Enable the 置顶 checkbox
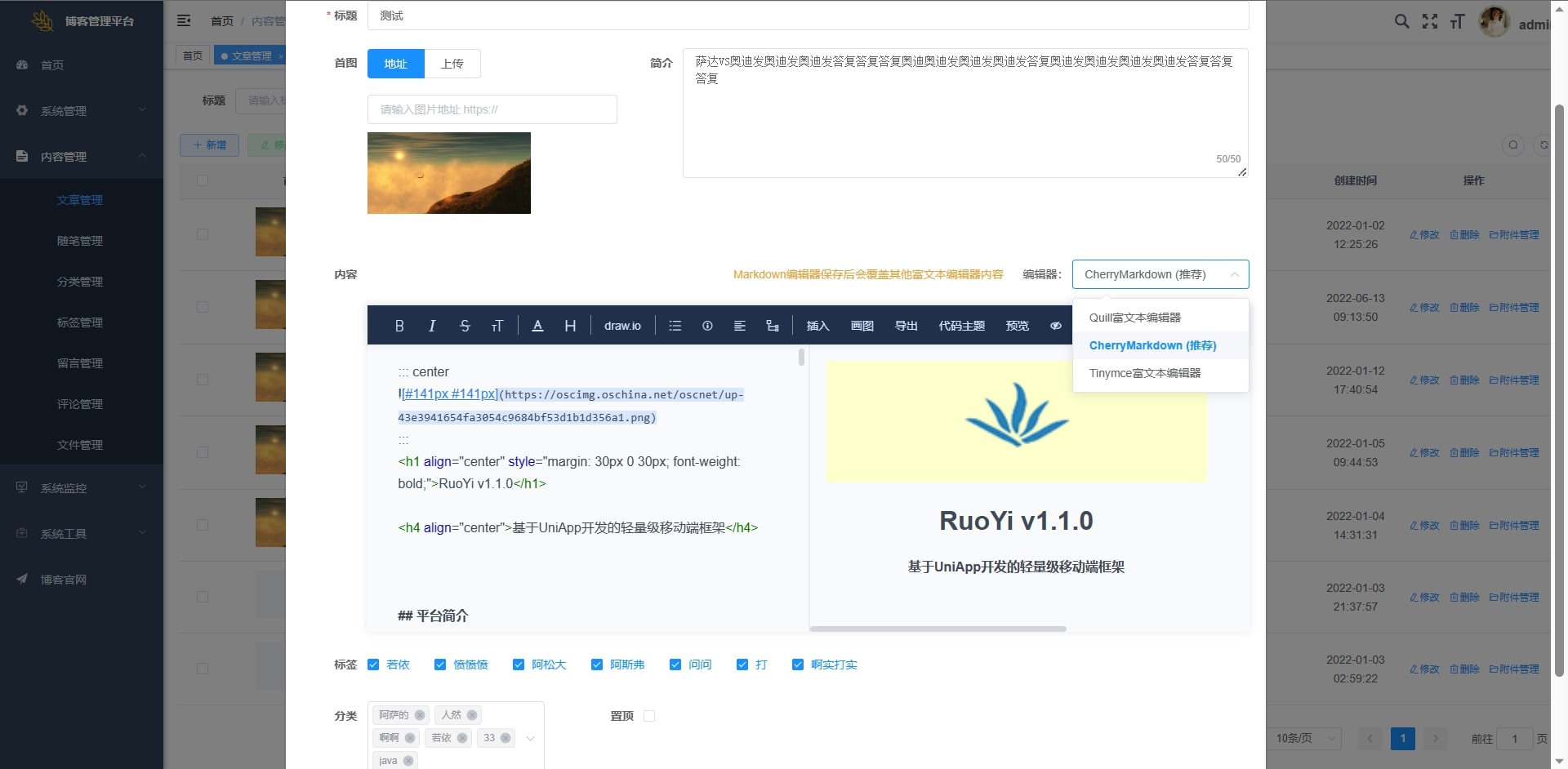The height and width of the screenshot is (769, 1568). tap(649, 716)
